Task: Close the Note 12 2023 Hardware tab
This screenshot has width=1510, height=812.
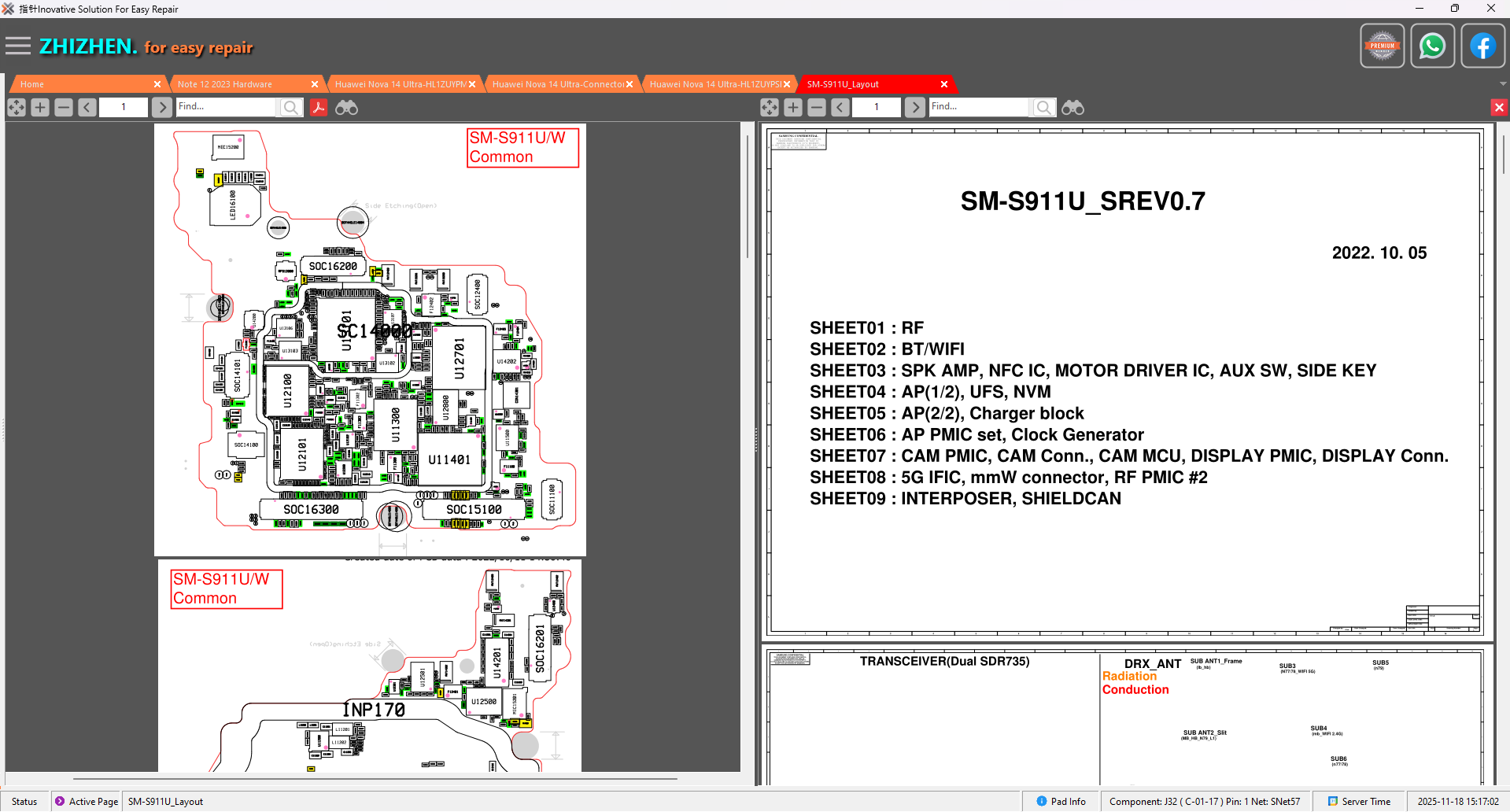Action: pyautogui.click(x=315, y=84)
